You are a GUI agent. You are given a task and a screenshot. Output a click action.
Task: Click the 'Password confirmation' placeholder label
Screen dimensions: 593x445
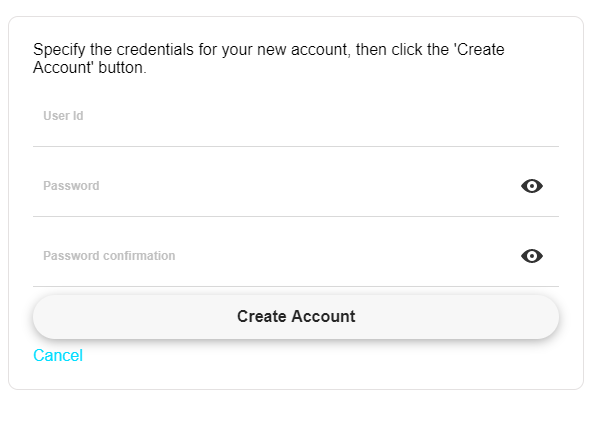(x=109, y=256)
